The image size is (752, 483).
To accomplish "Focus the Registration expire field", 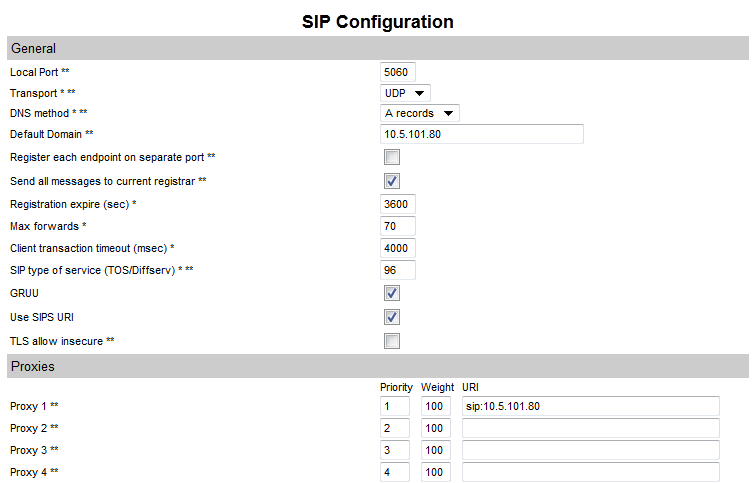I will (x=397, y=204).
